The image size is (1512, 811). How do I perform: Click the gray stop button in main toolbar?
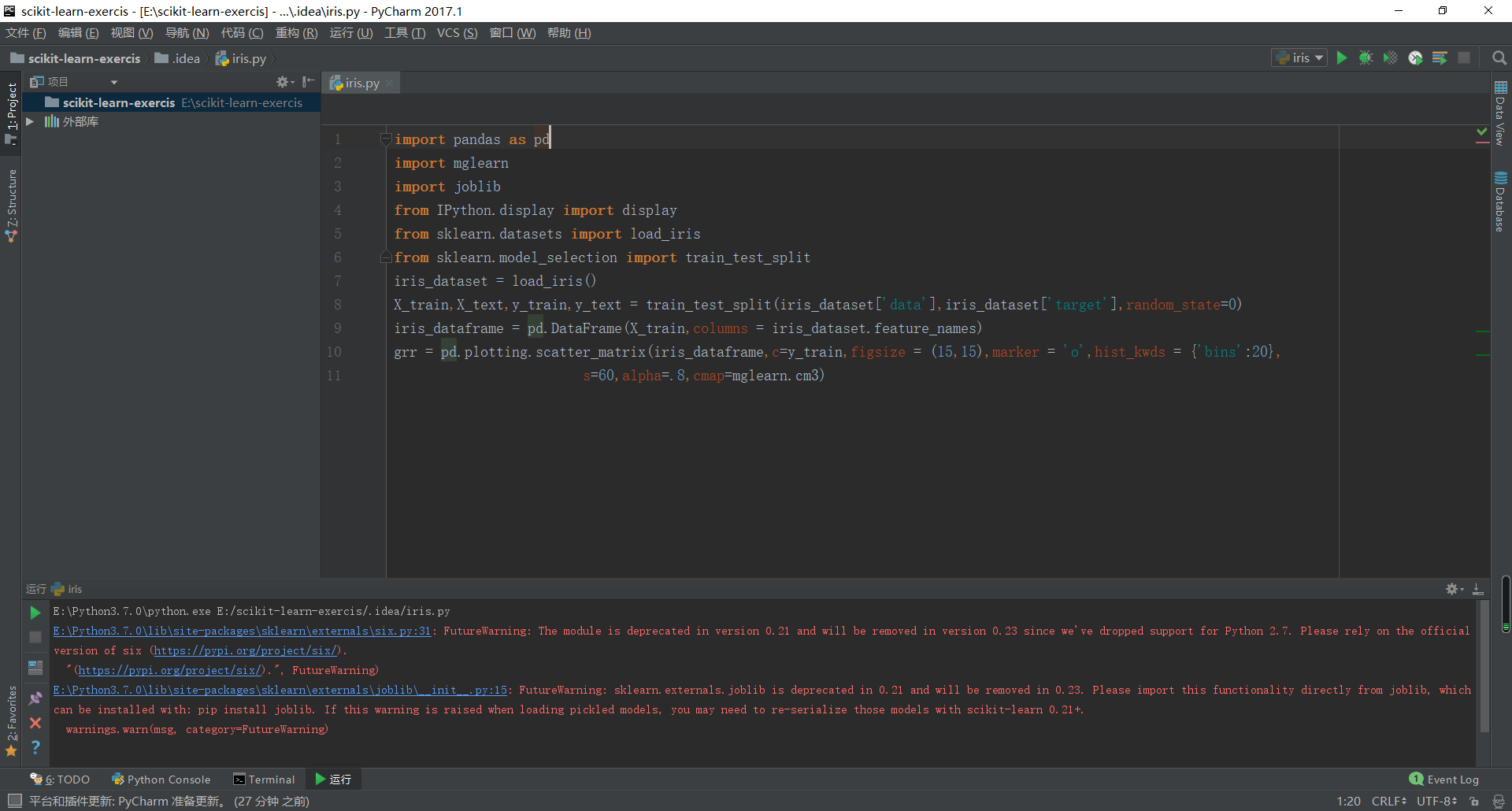[1464, 57]
